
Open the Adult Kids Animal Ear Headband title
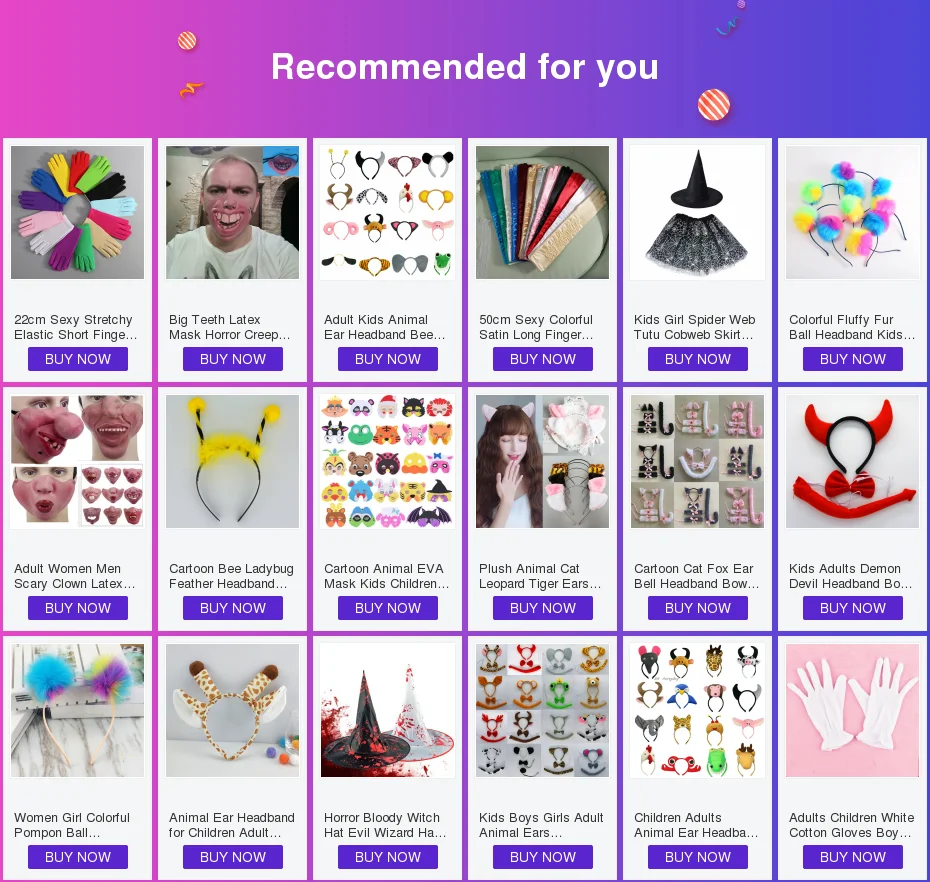tap(384, 327)
